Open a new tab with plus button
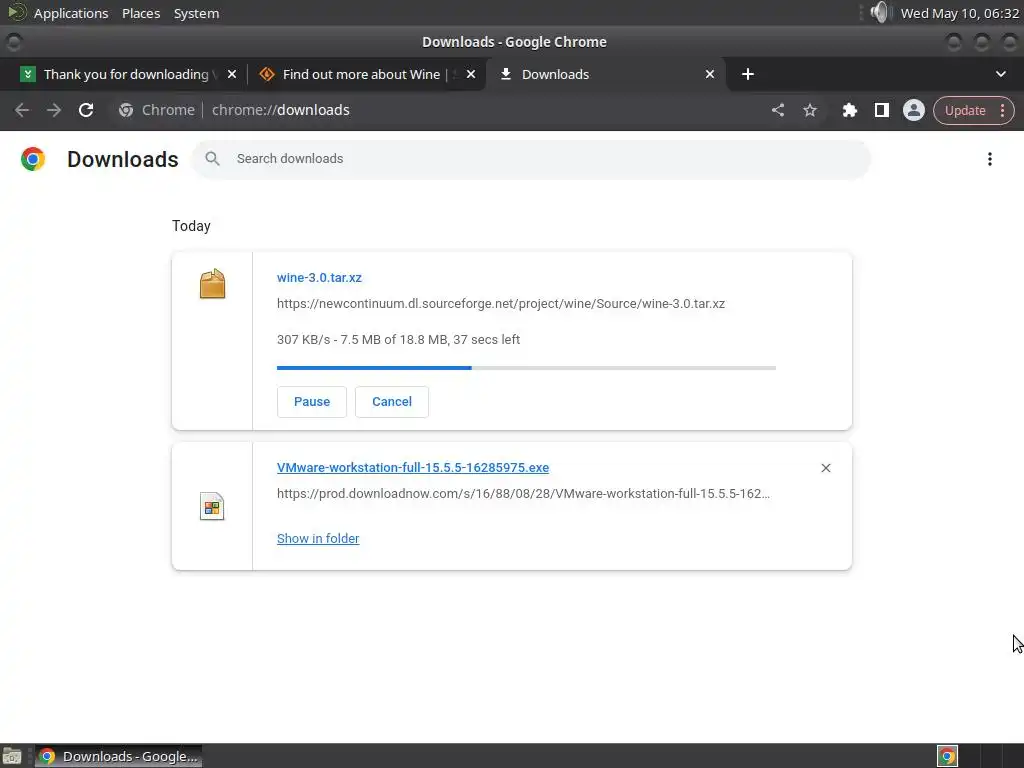 click(x=748, y=74)
